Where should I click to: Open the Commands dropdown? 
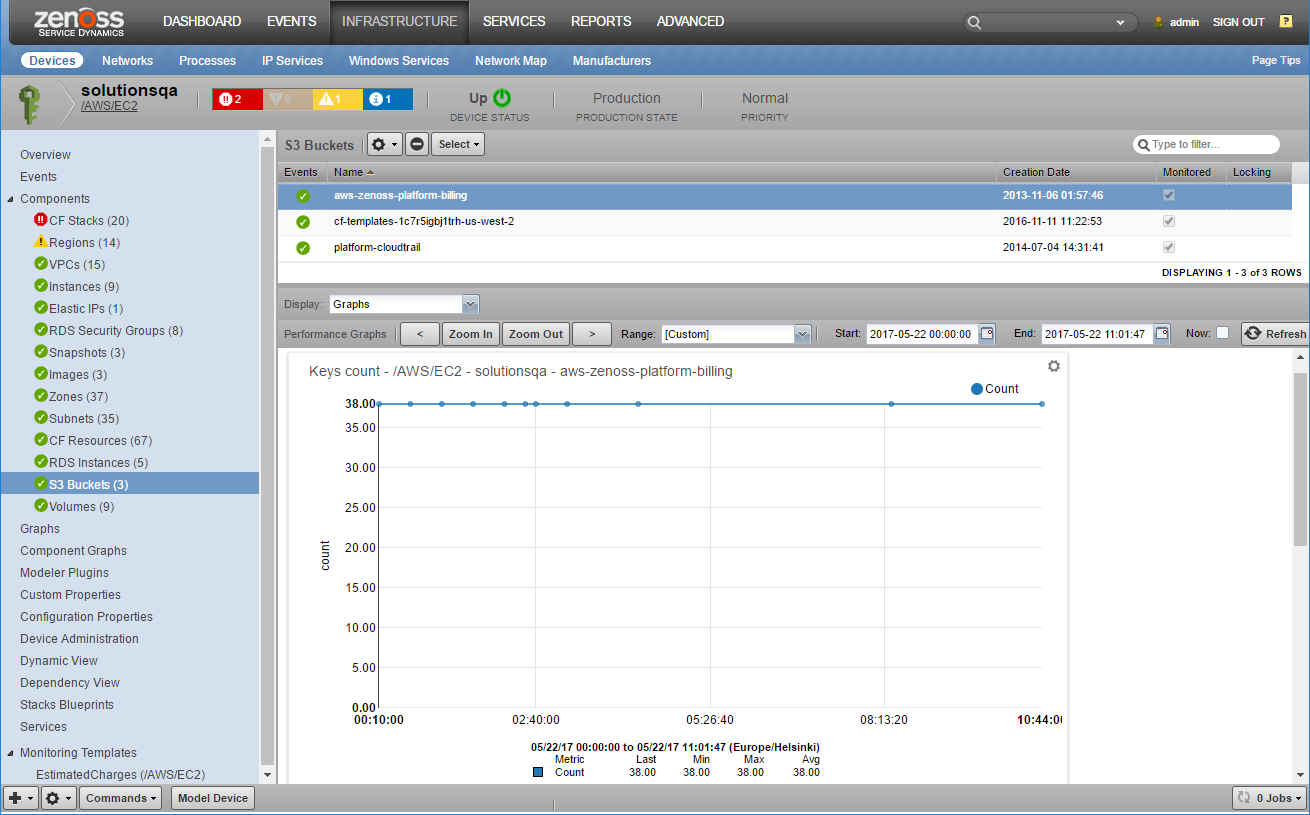click(x=121, y=798)
